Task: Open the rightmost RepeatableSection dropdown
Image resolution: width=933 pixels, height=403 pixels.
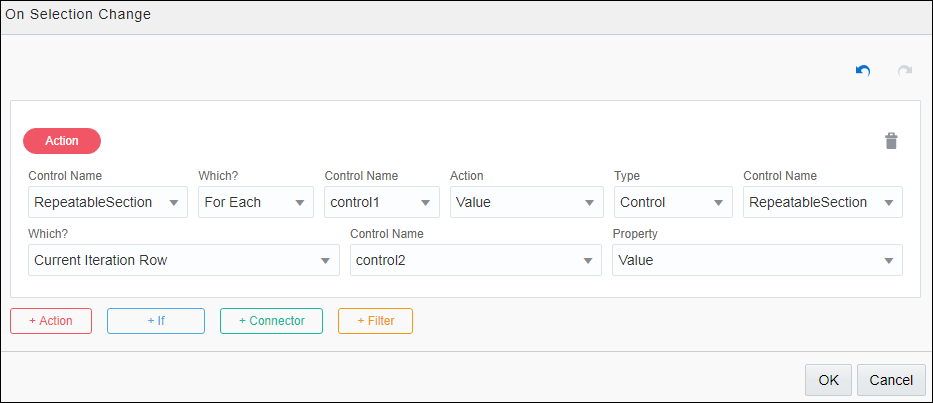Action: click(822, 202)
